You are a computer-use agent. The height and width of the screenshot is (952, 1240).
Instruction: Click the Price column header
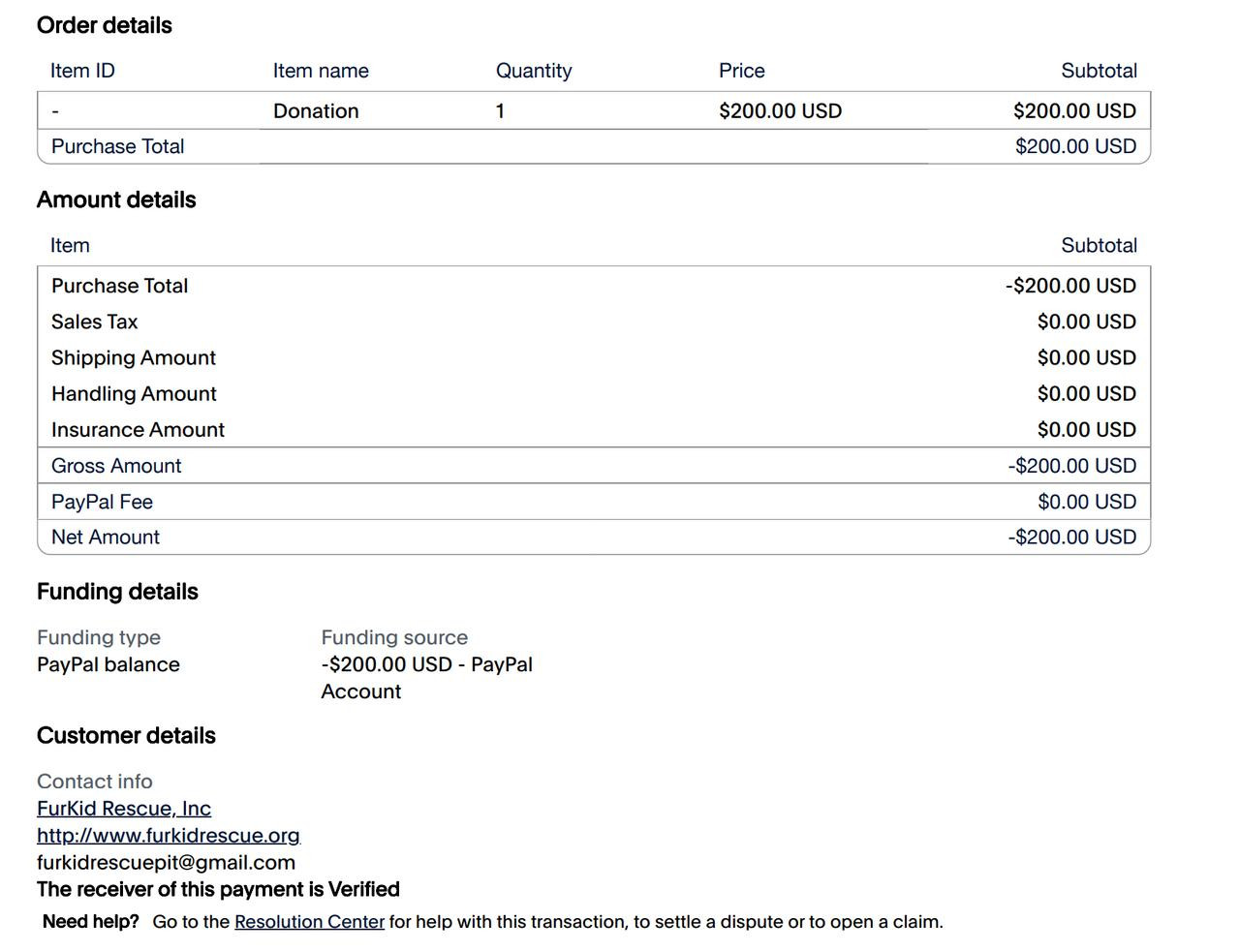click(x=742, y=71)
